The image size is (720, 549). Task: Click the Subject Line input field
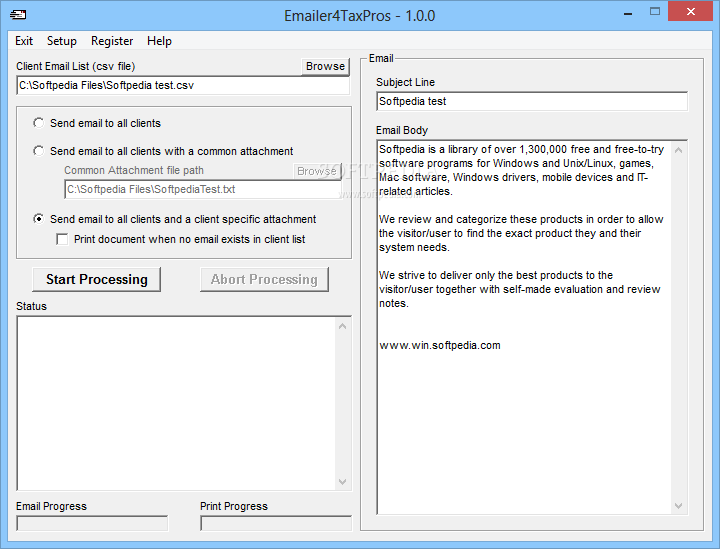click(x=532, y=101)
